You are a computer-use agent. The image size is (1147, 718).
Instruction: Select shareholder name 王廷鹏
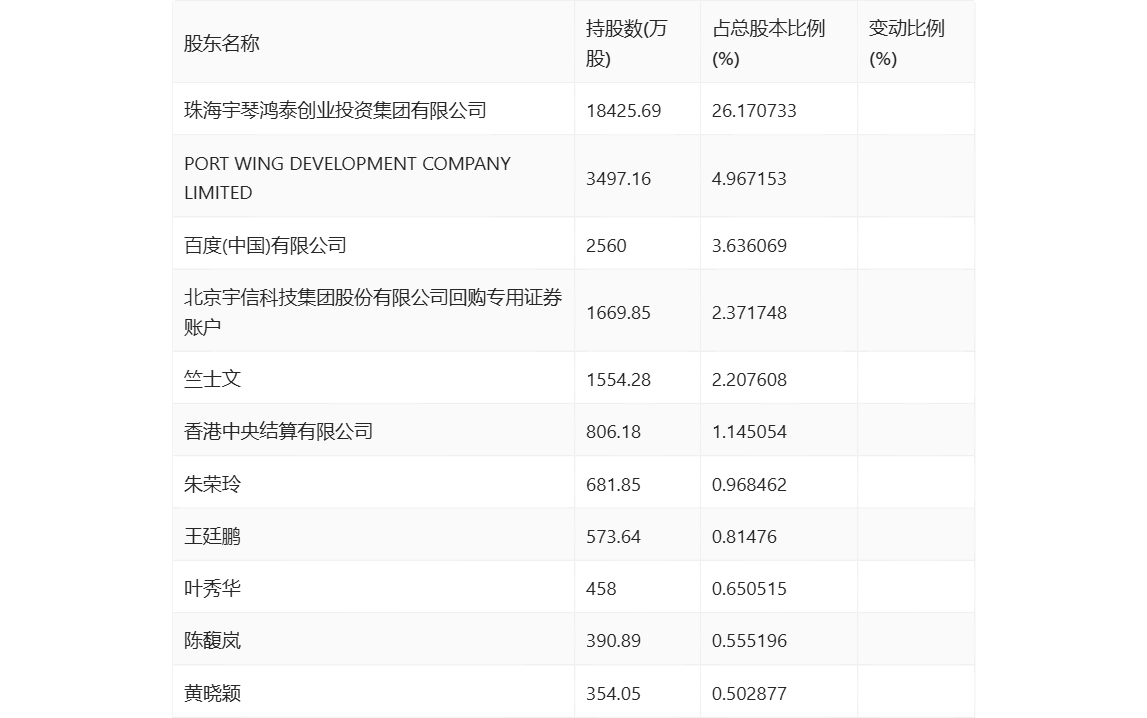(x=212, y=536)
